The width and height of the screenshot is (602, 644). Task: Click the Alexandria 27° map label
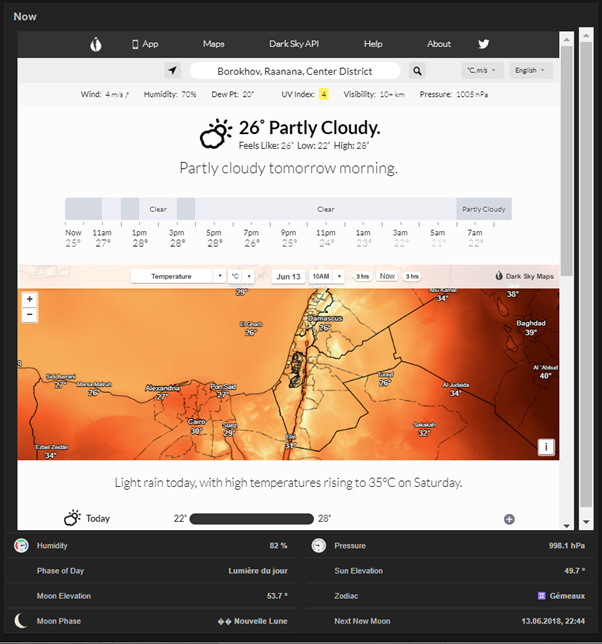163,392
